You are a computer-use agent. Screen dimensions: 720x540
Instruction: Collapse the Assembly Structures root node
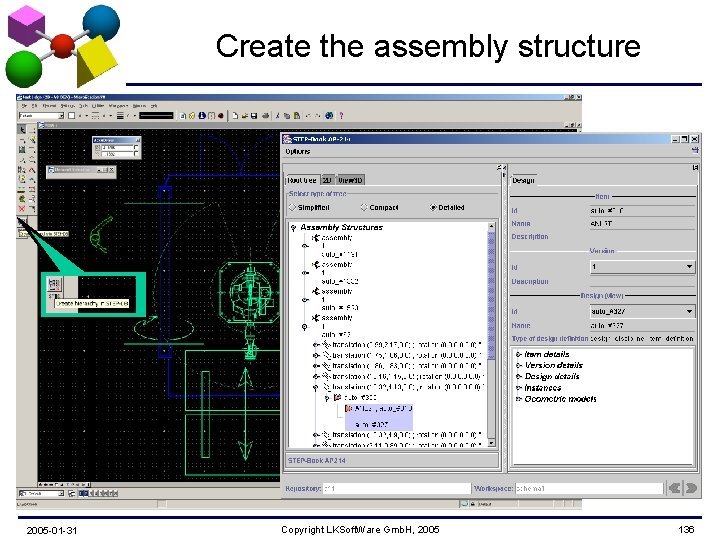pyautogui.click(x=293, y=227)
